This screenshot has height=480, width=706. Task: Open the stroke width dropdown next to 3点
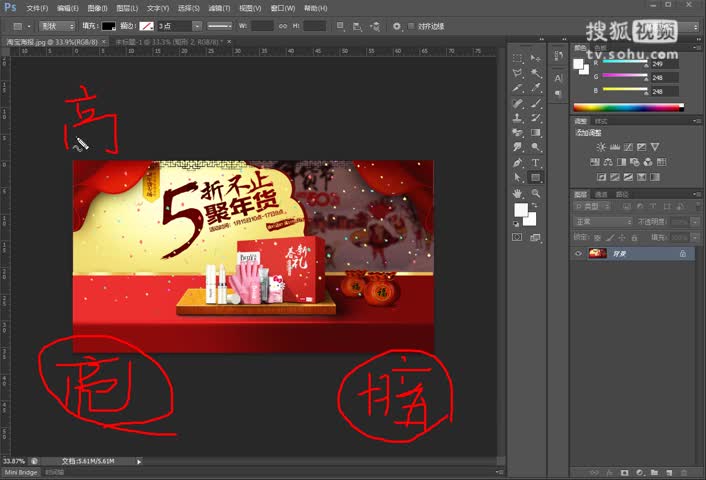point(197,26)
